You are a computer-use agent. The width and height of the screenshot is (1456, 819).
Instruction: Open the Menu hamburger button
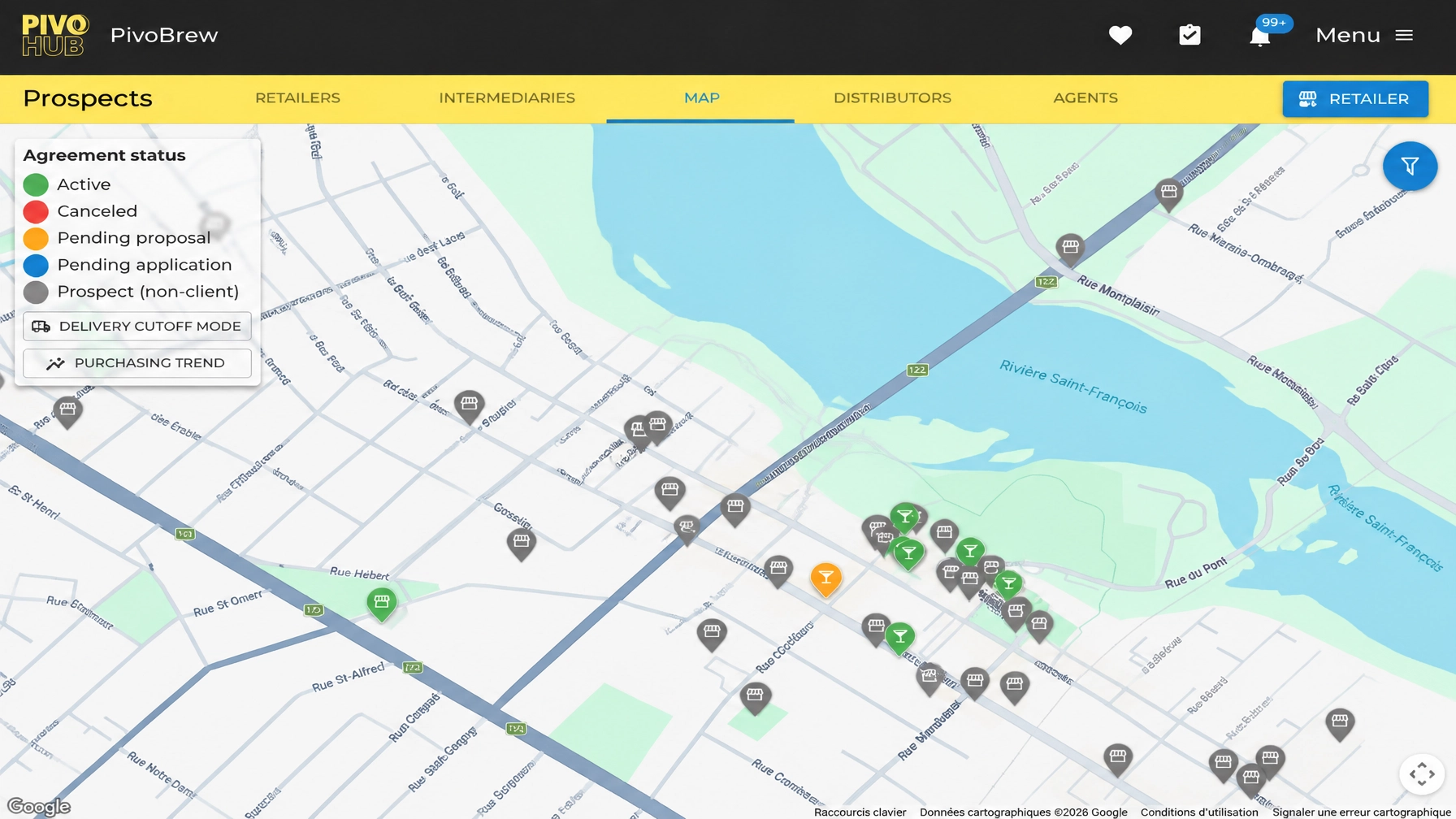point(1365,35)
